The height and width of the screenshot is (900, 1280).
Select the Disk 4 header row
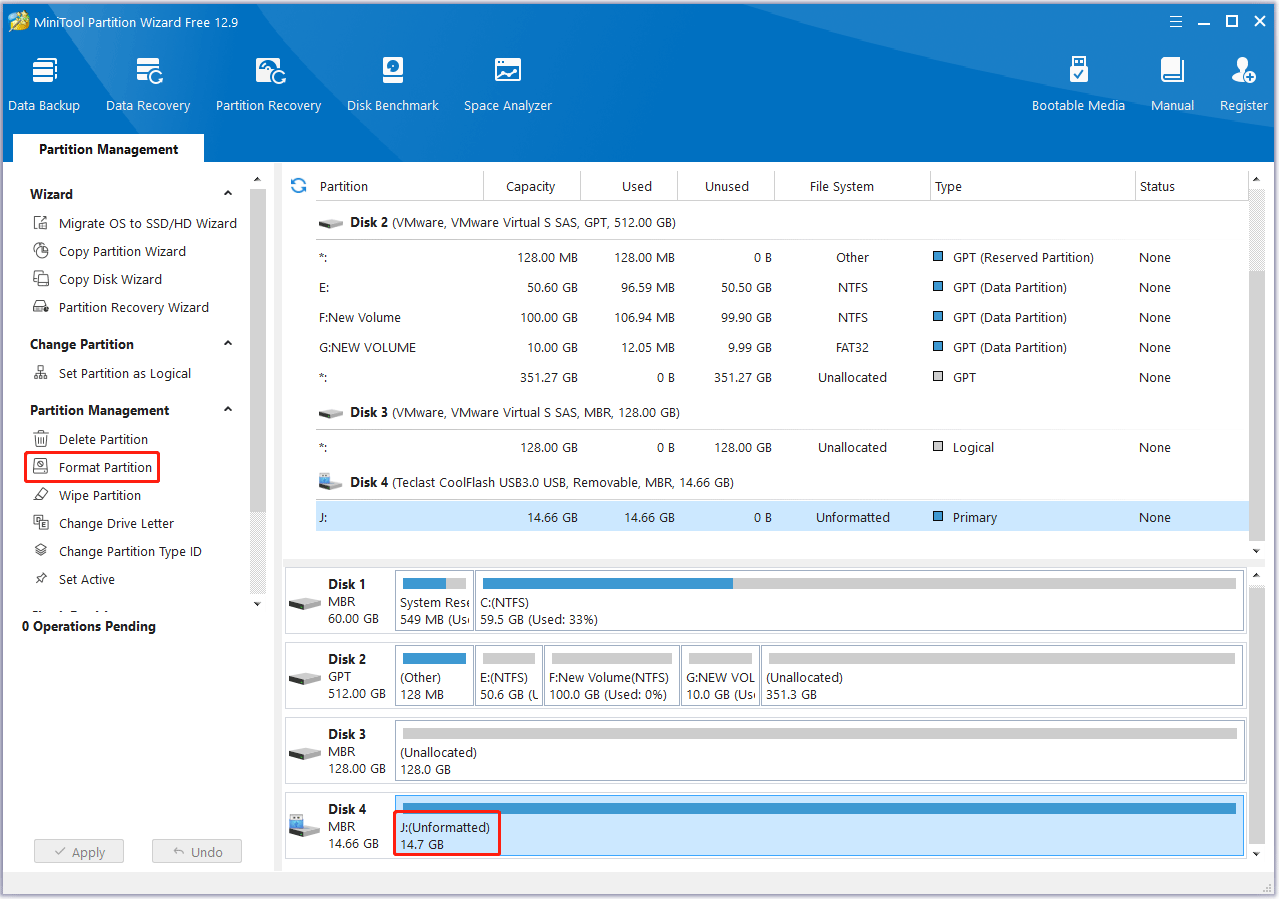(x=782, y=482)
